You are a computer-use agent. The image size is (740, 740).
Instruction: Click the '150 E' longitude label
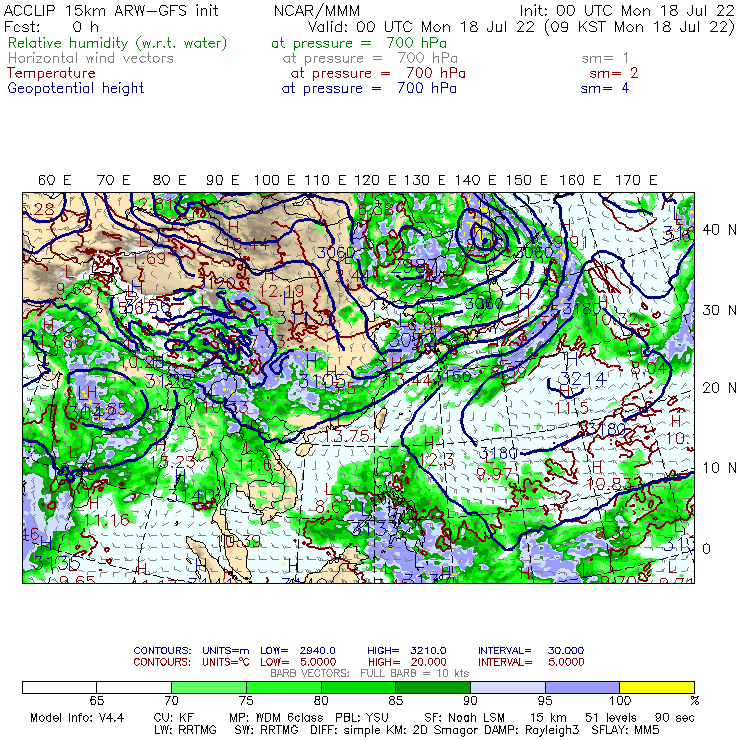point(527,180)
